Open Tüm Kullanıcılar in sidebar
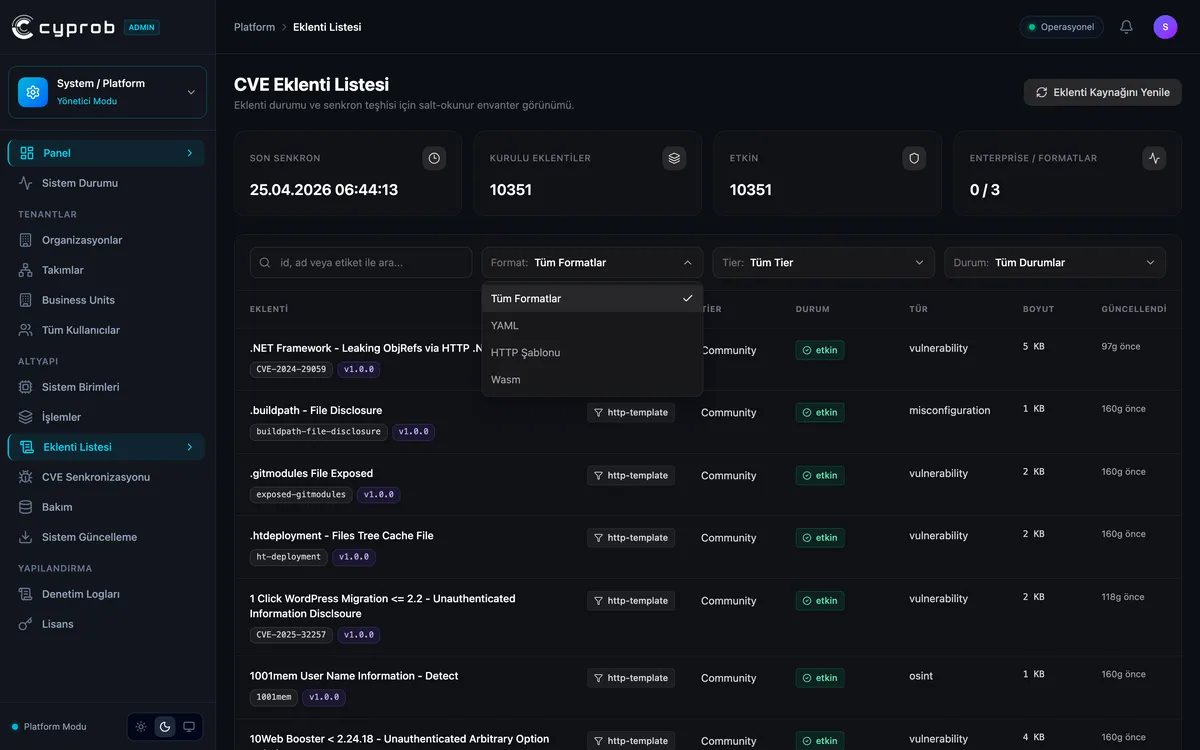This screenshot has width=1200, height=750. point(107,330)
